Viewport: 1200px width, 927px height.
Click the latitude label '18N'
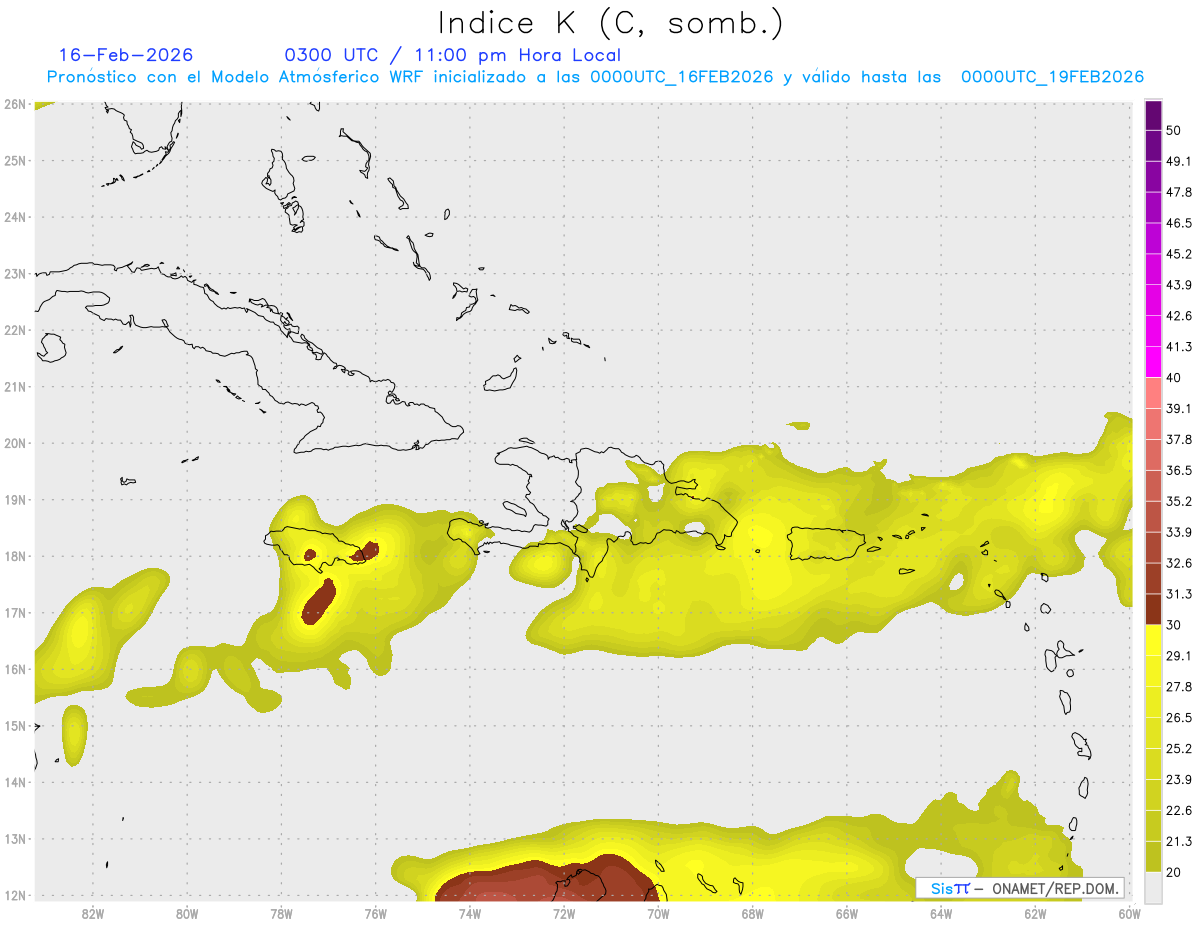[14, 556]
